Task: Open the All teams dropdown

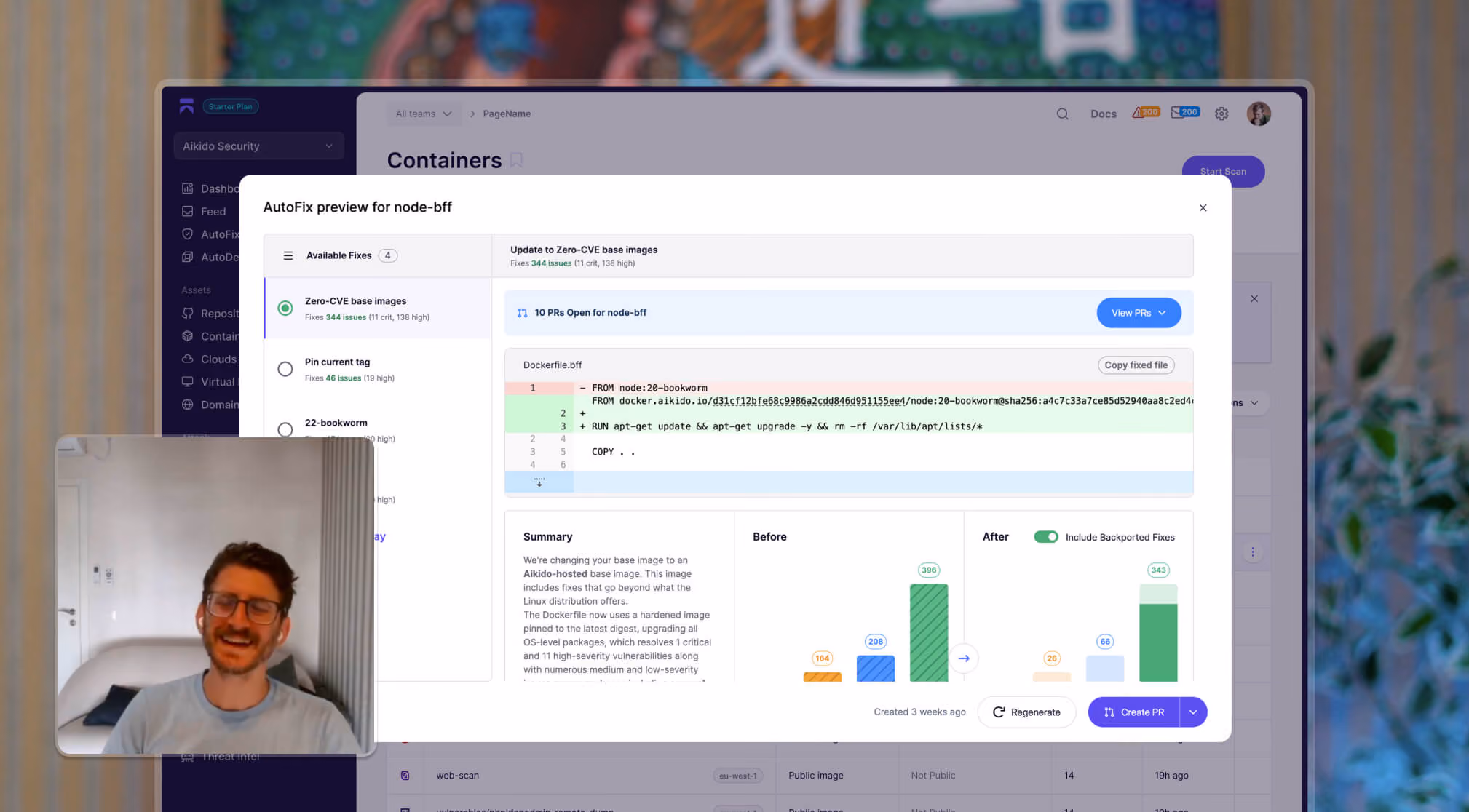Action: (x=424, y=114)
